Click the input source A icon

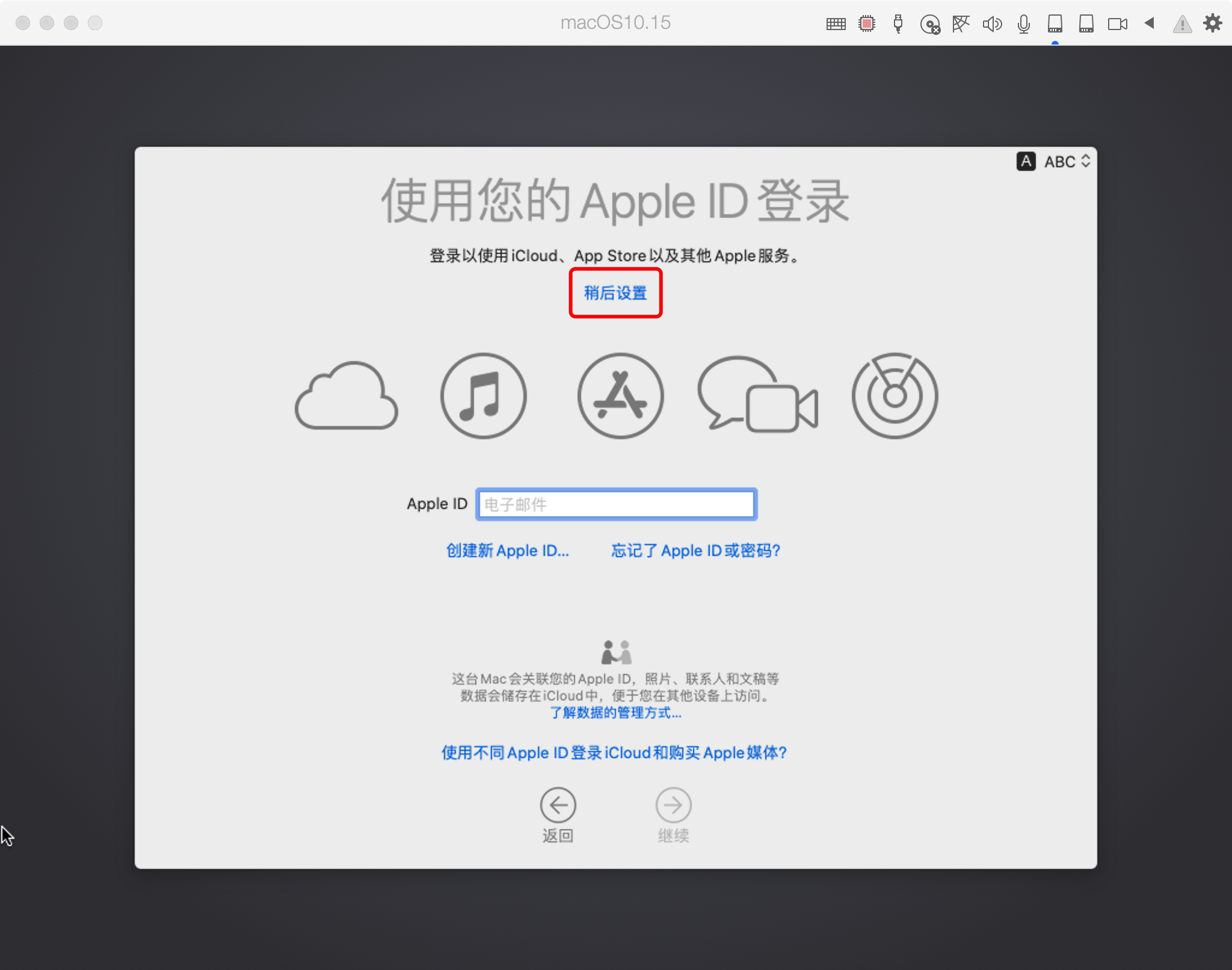[x=1026, y=161]
